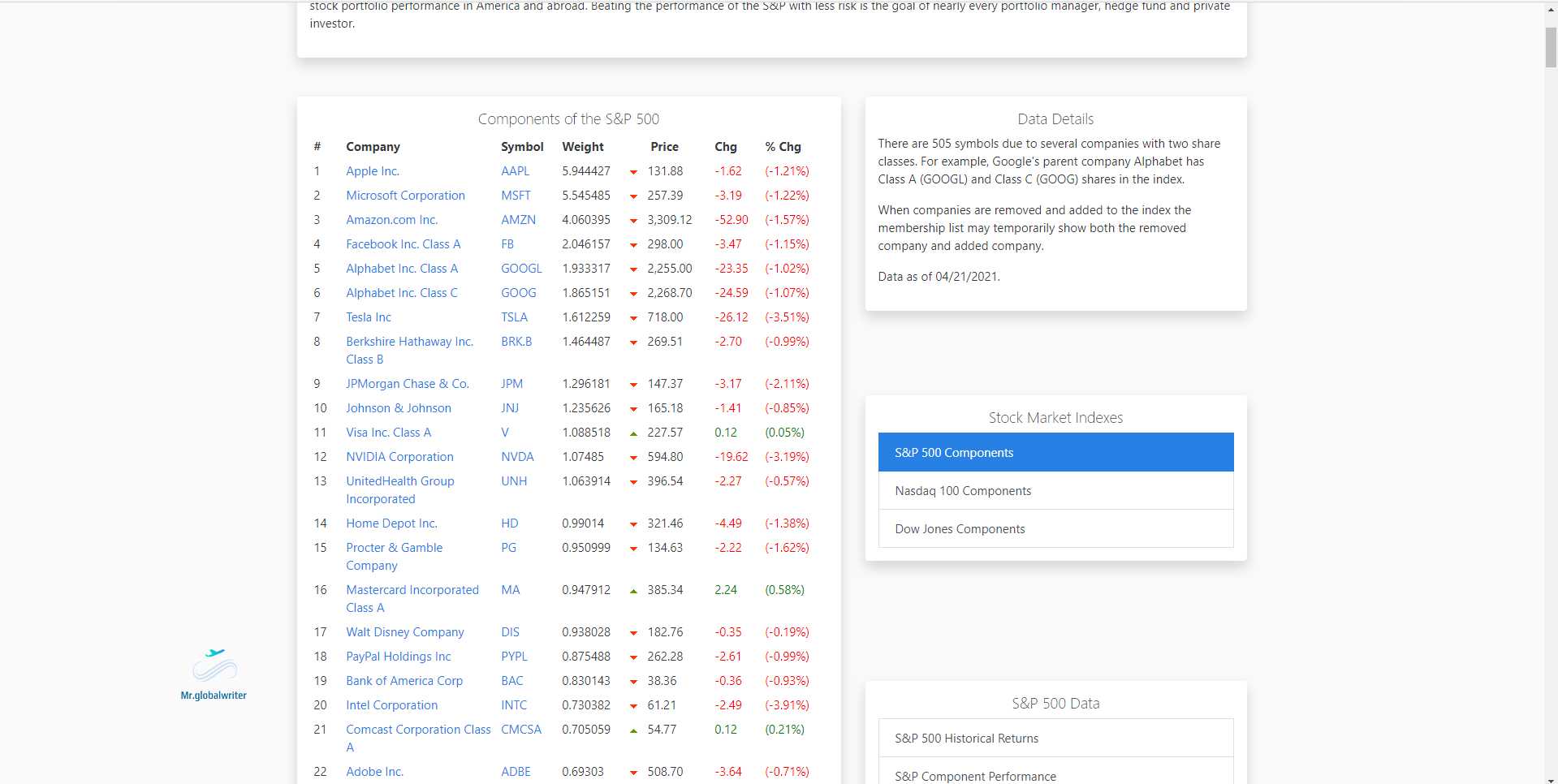
Task: Open the Walt Disney Company link
Action: point(404,632)
